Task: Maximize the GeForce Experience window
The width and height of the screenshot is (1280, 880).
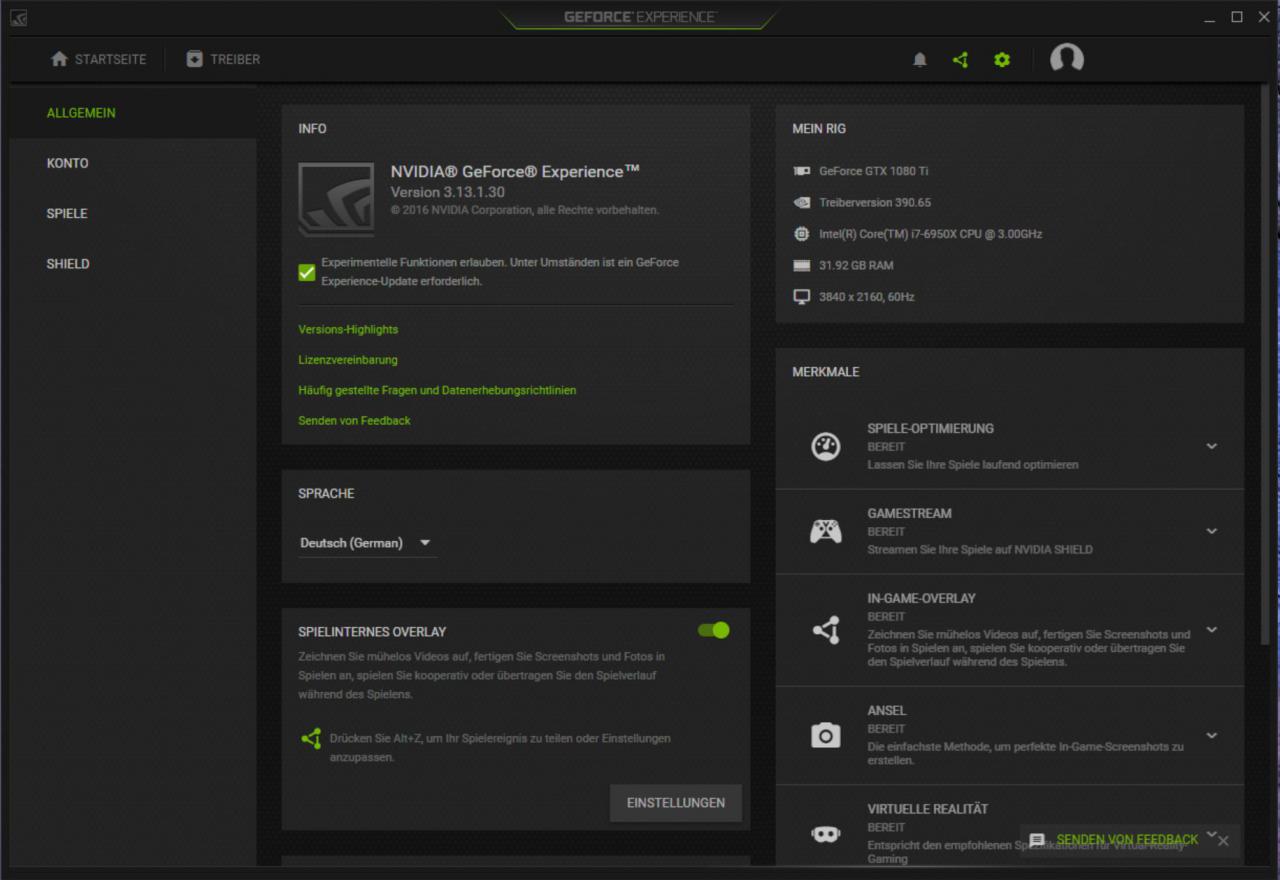Action: 1237,17
